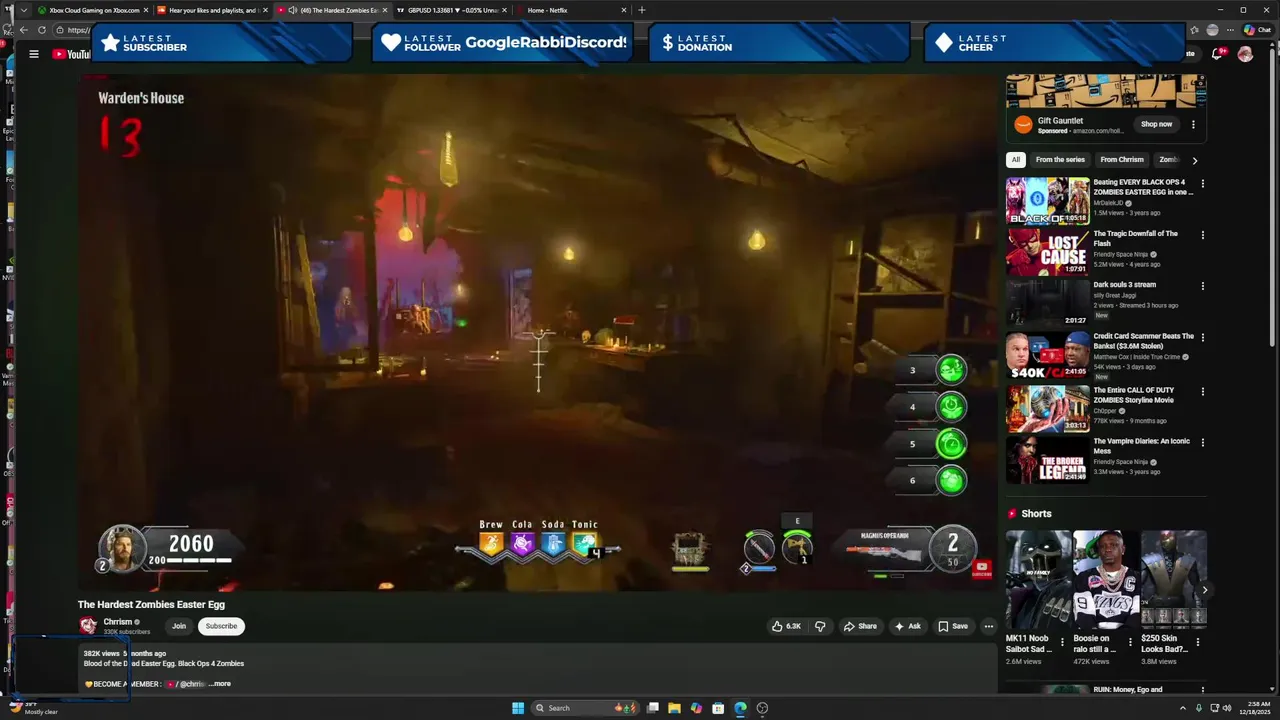This screenshot has width=1280, height=720.
Task: Expand description with ...more
Action: pos(220,684)
